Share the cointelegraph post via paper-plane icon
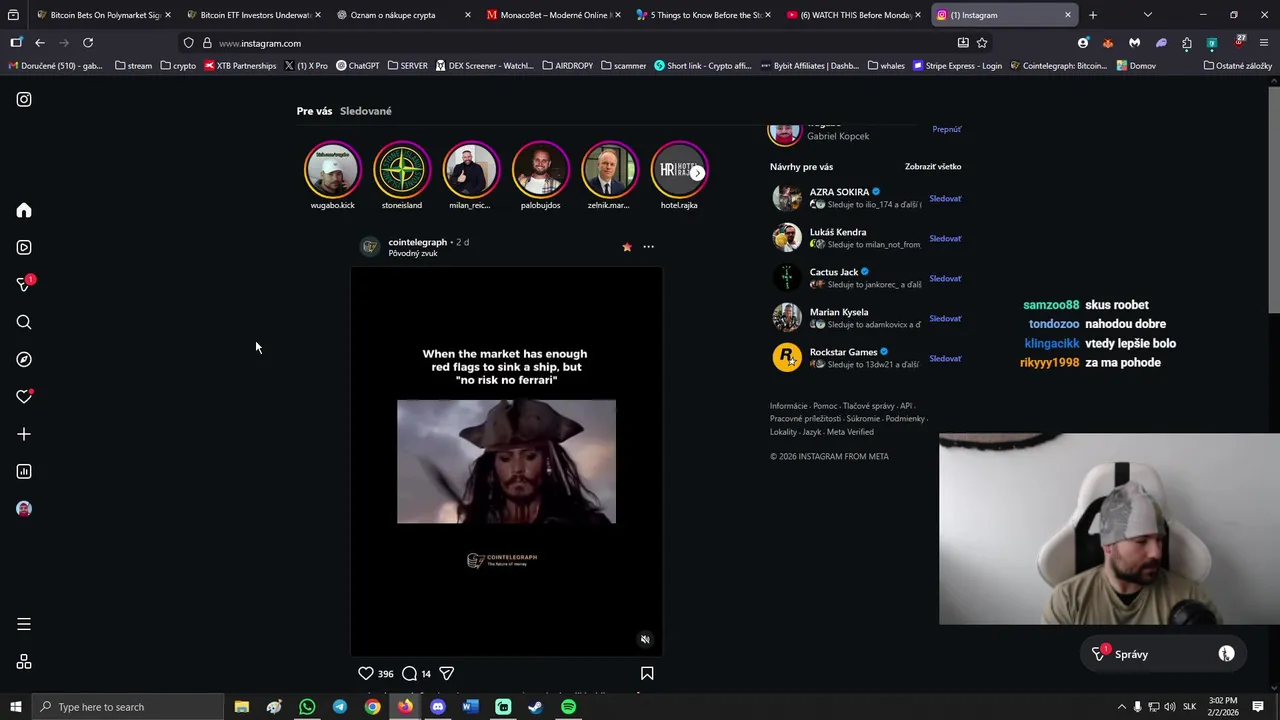 [447, 674]
